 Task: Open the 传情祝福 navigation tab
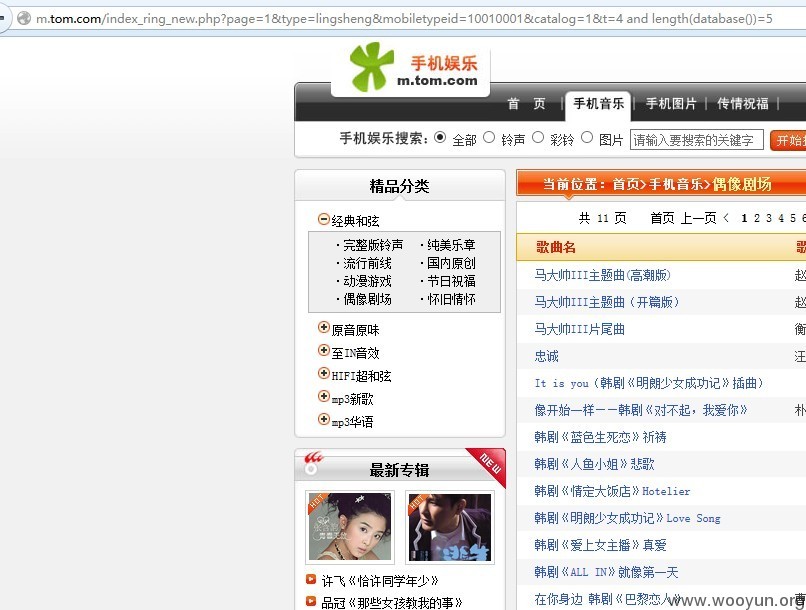point(743,104)
